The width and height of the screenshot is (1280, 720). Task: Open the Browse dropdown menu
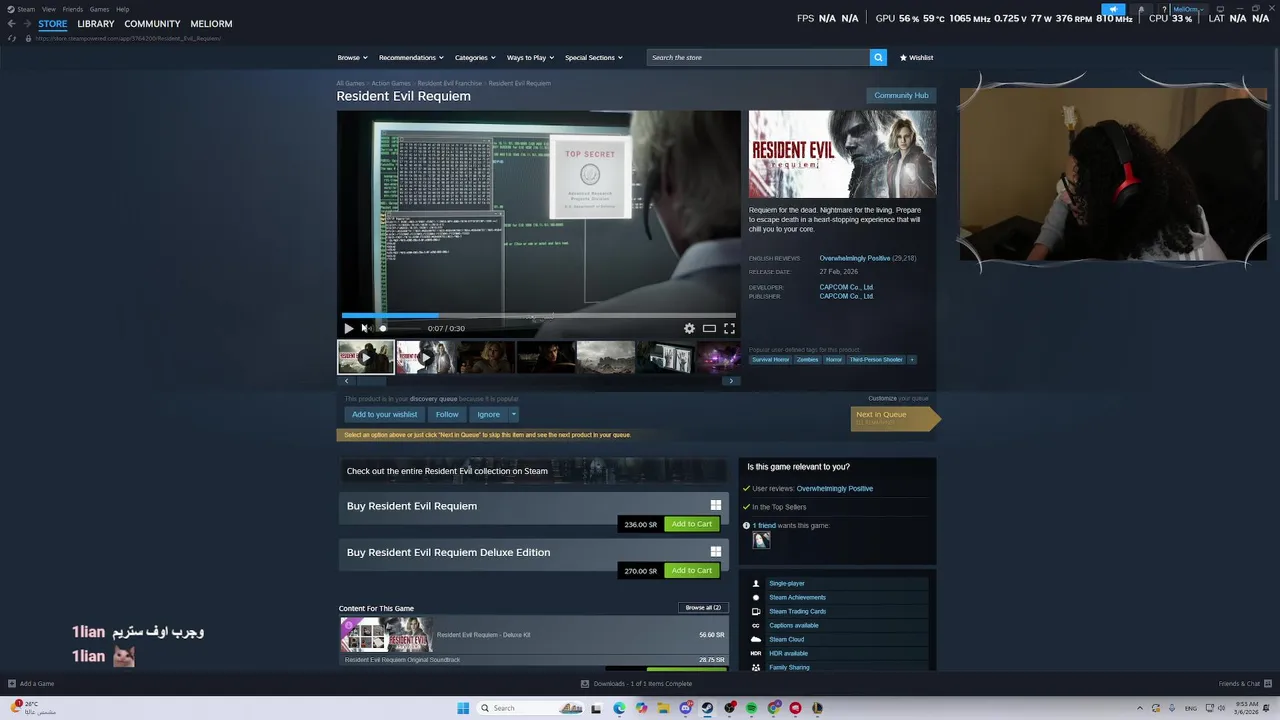coord(352,57)
